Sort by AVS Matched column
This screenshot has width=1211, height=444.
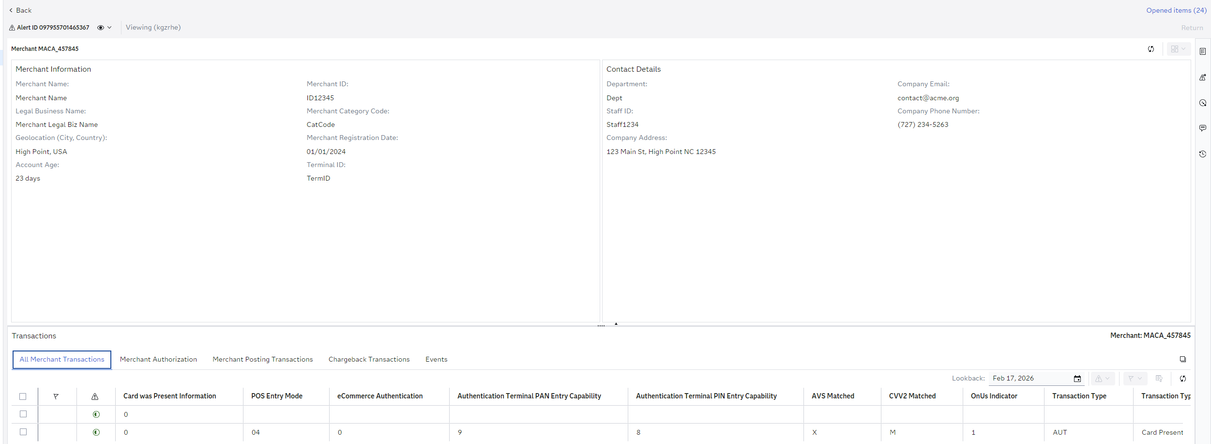coord(833,396)
